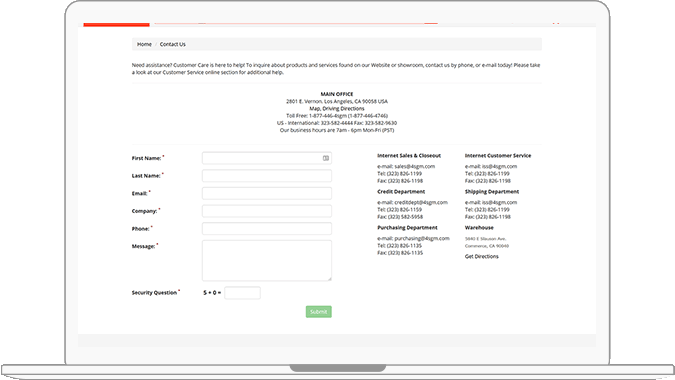The image size is (675, 380).
Task: Click inside the Message text area
Action: click(267, 260)
